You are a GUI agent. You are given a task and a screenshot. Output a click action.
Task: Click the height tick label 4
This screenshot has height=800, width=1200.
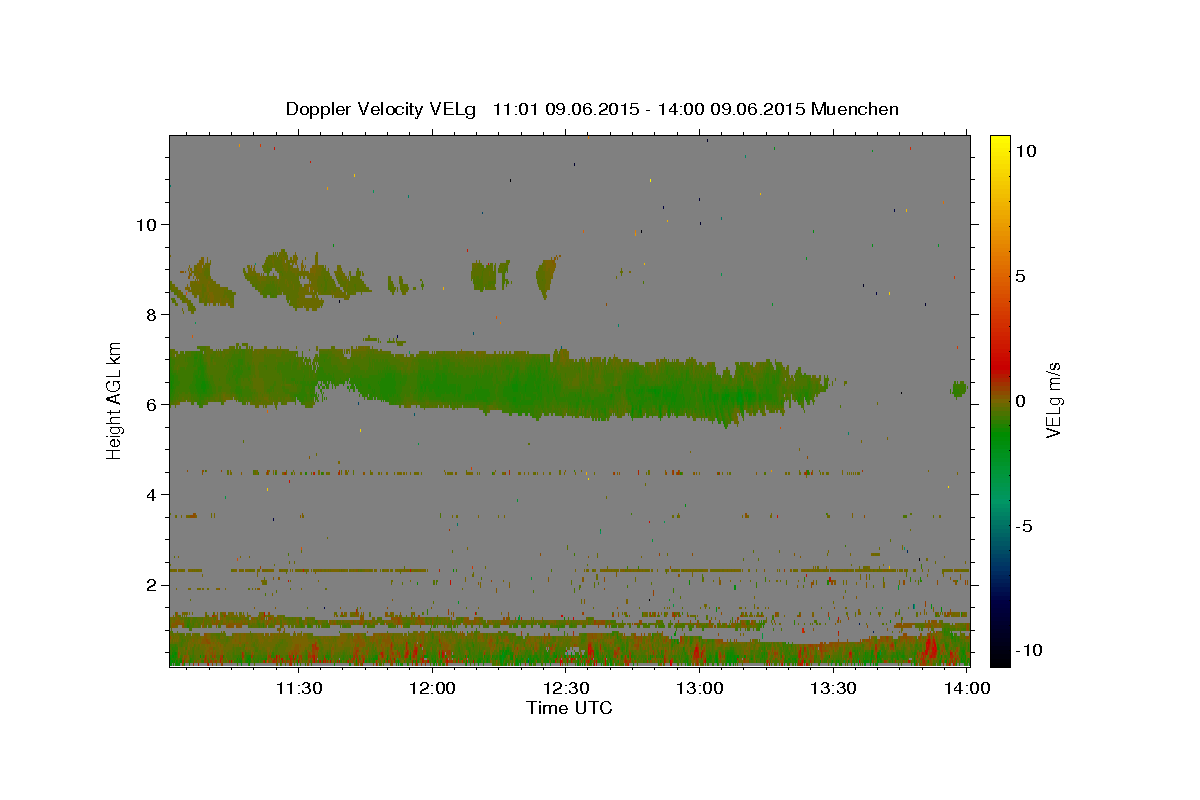[x=151, y=494]
